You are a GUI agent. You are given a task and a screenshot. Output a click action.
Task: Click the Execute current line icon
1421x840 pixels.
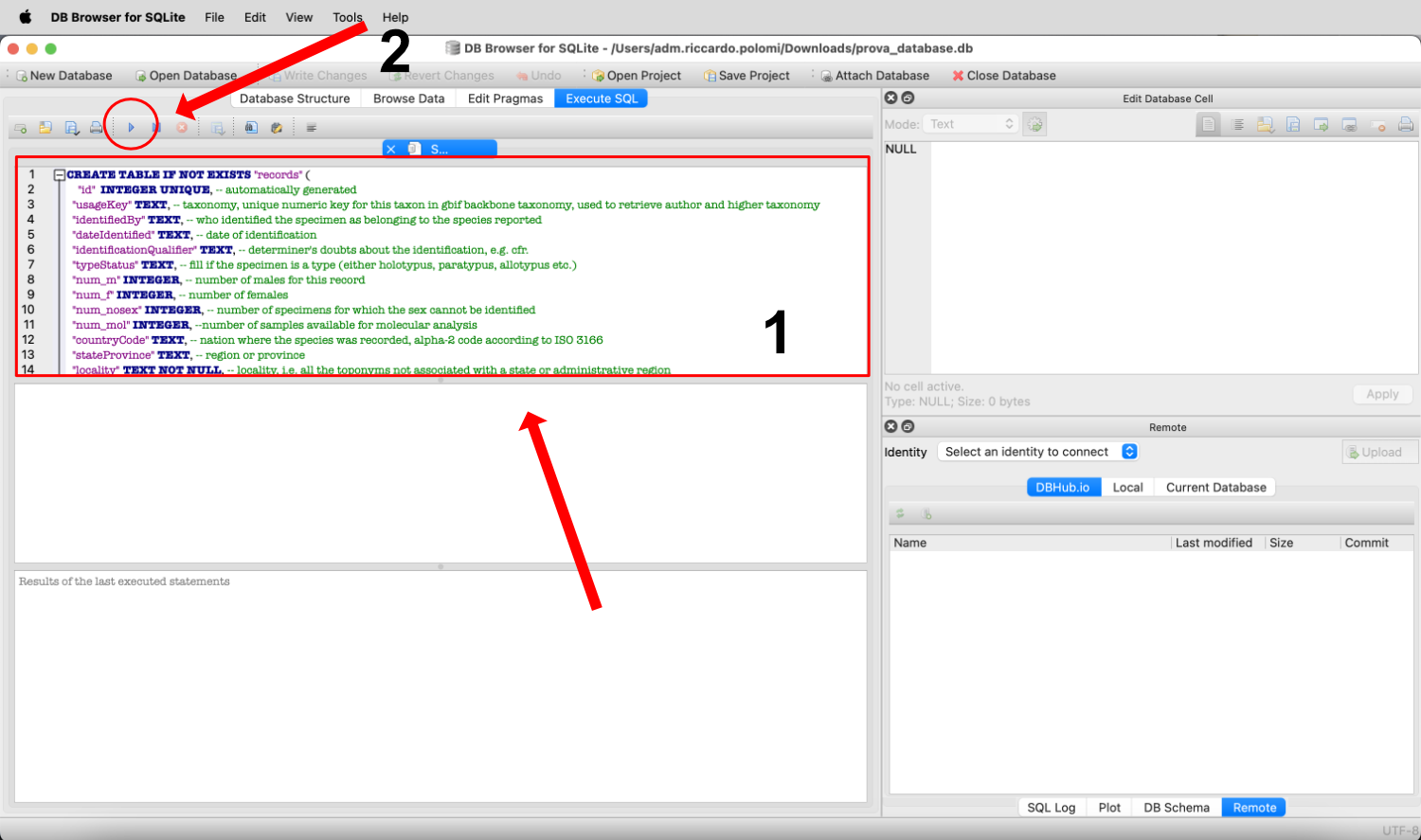157,128
